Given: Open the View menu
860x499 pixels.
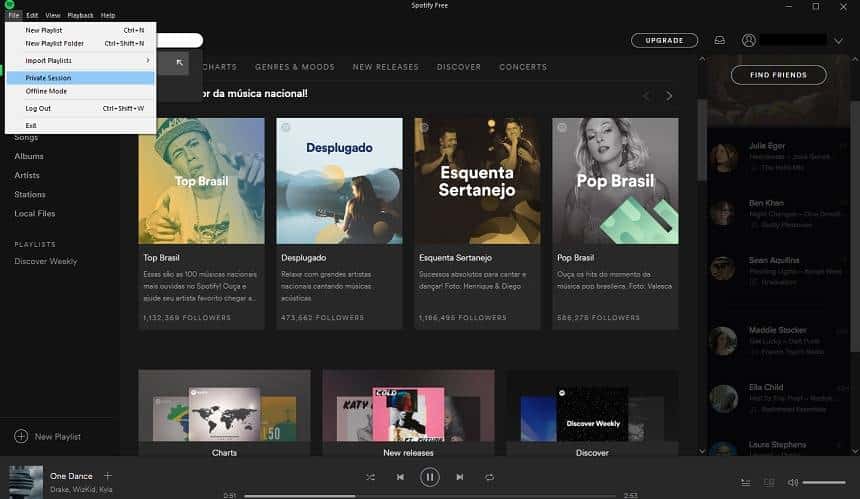Looking at the screenshot, I should 53,15.
